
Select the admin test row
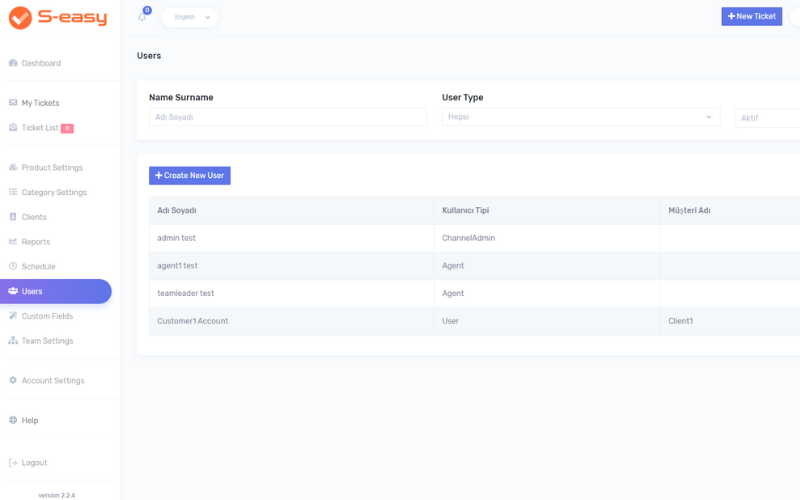(x=474, y=238)
